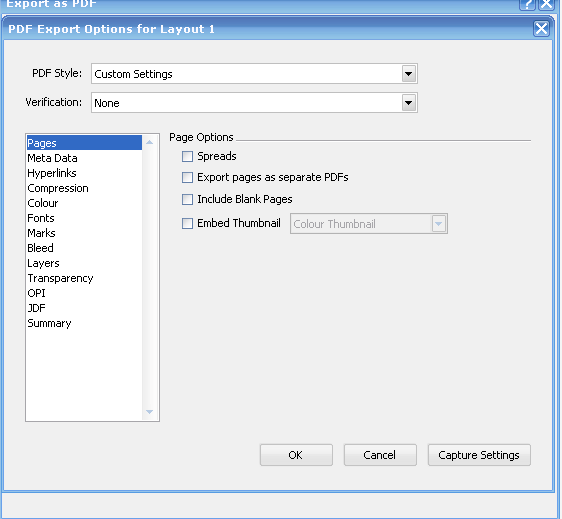Select Hyperlinks in the category list
The width and height of the screenshot is (562, 519).
pyautogui.click(x=52, y=173)
